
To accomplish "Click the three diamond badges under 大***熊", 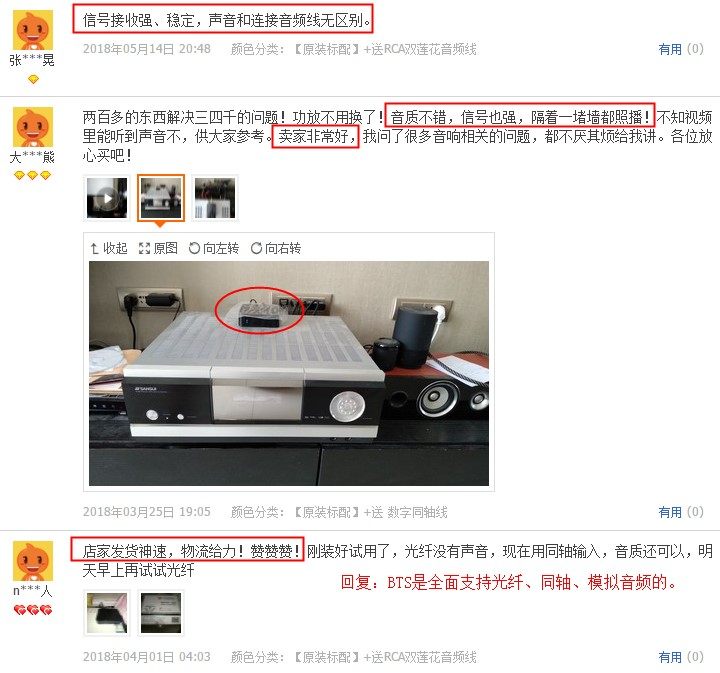I will [33, 175].
